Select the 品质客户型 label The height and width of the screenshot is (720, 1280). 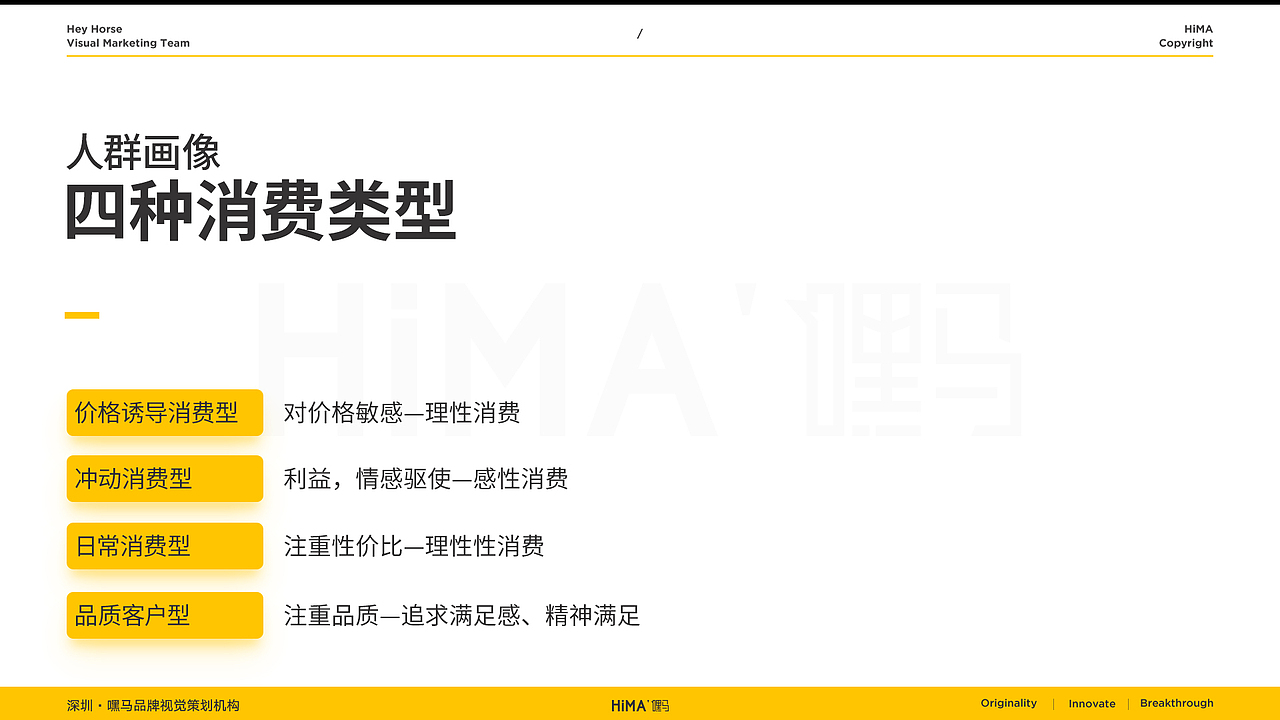coord(164,615)
